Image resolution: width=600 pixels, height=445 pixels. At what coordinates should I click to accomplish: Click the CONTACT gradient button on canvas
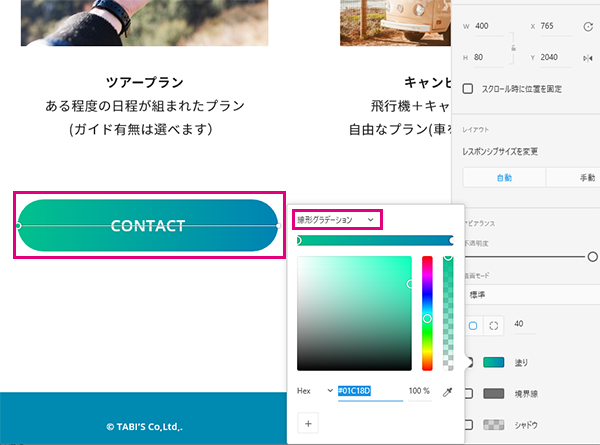[x=147, y=226]
